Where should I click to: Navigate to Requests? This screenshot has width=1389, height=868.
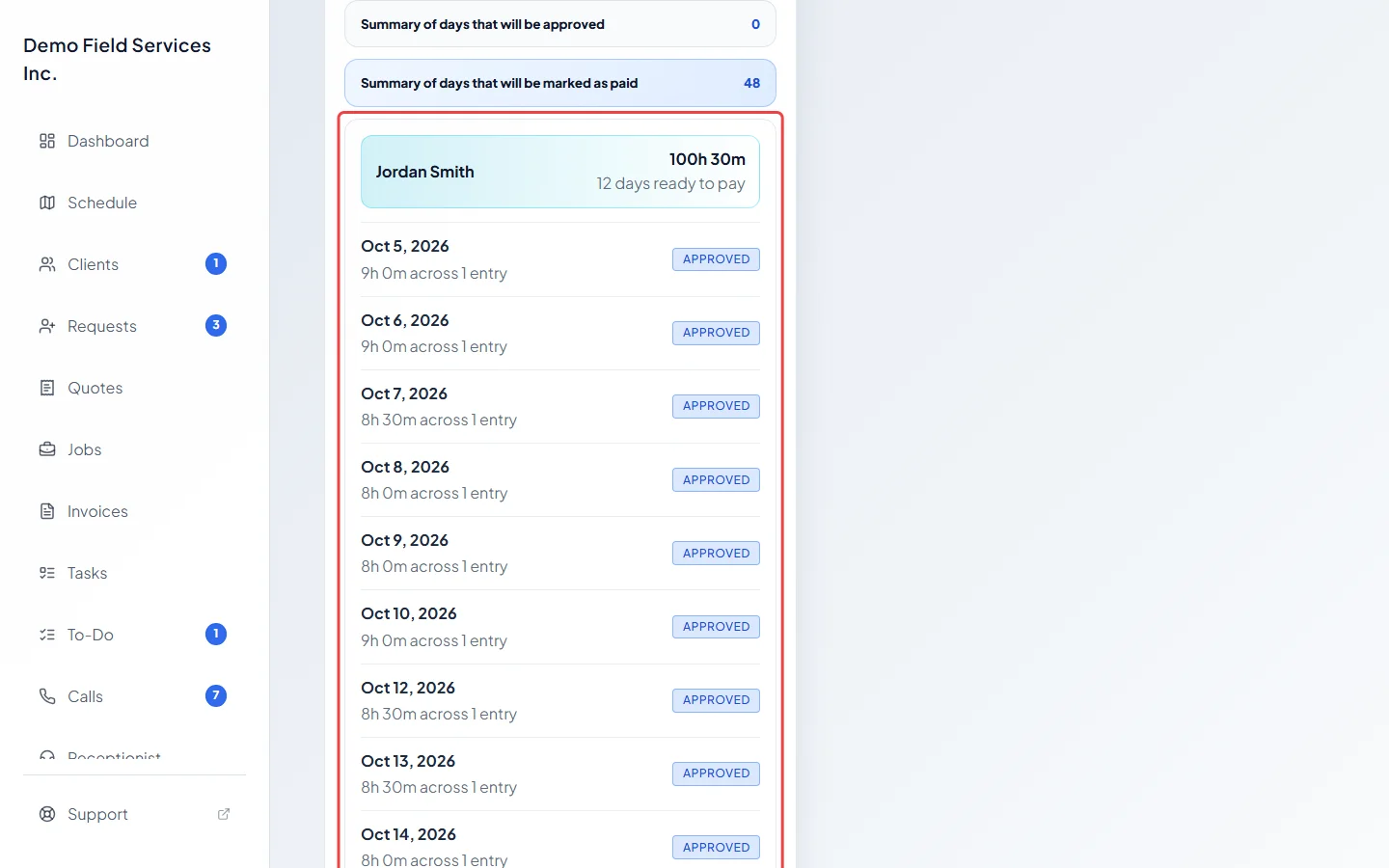pos(135,326)
